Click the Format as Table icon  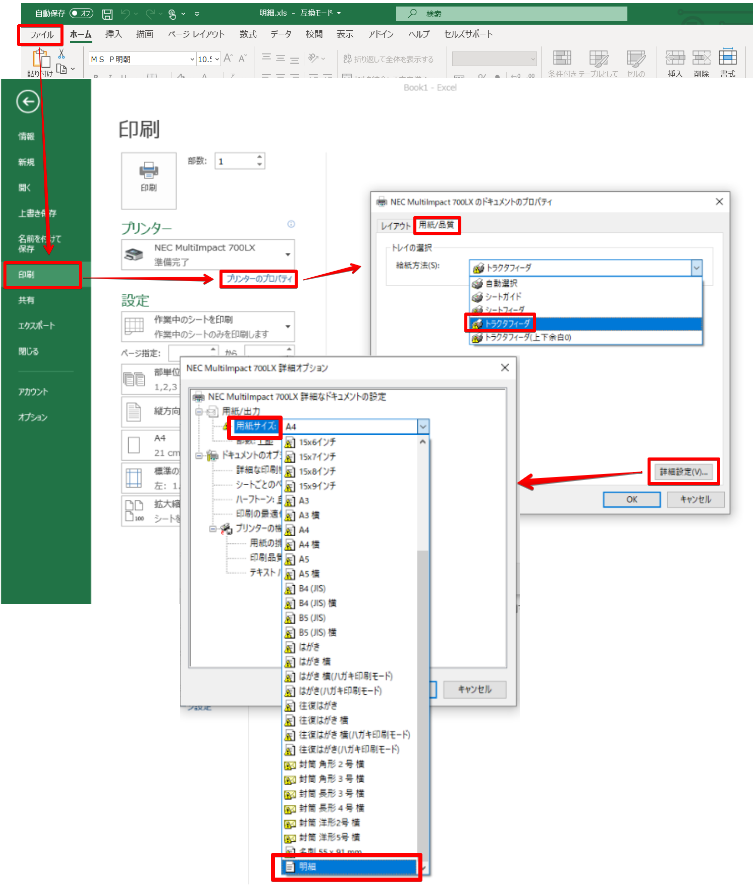click(x=599, y=59)
